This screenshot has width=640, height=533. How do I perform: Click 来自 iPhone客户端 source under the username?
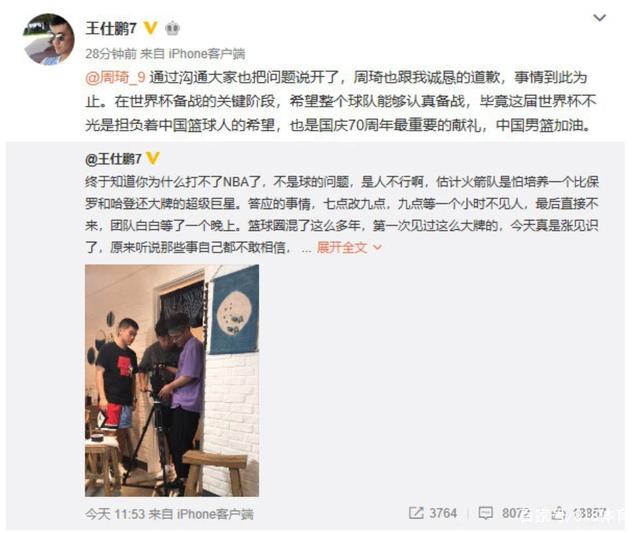point(193,53)
